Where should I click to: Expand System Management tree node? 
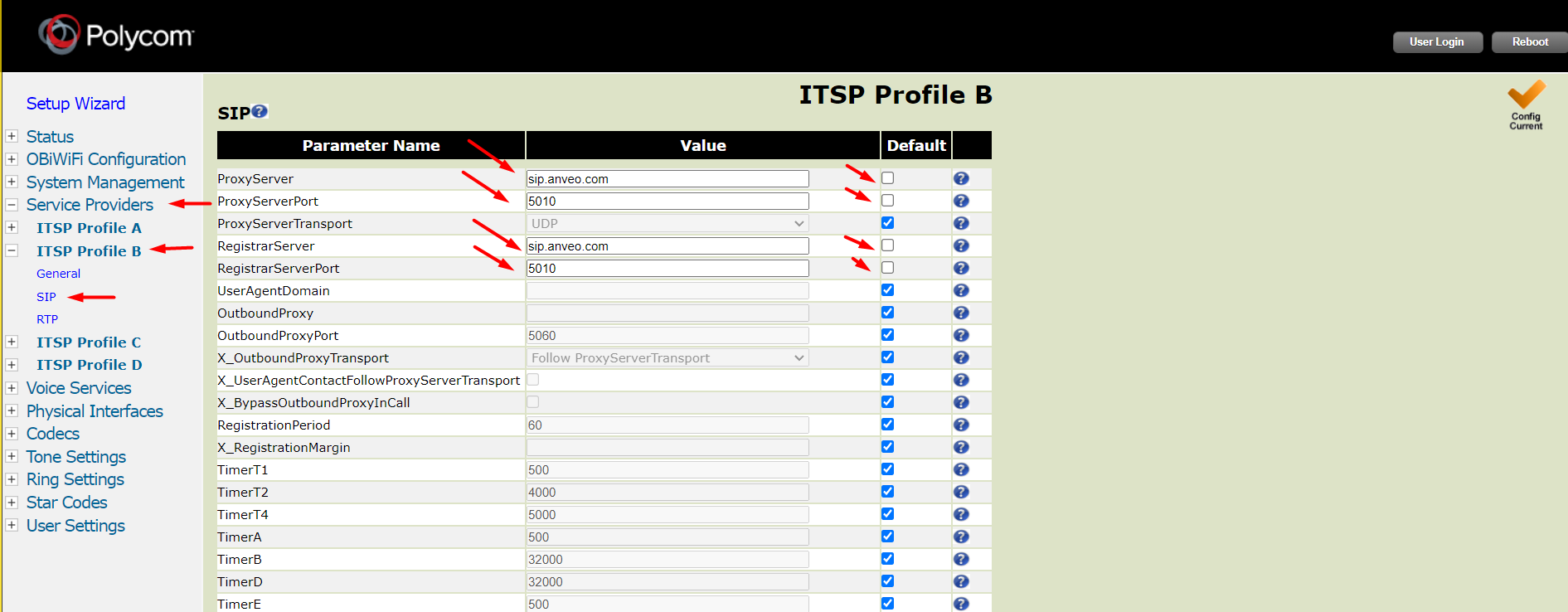pyautogui.click(x=12, y=182)
